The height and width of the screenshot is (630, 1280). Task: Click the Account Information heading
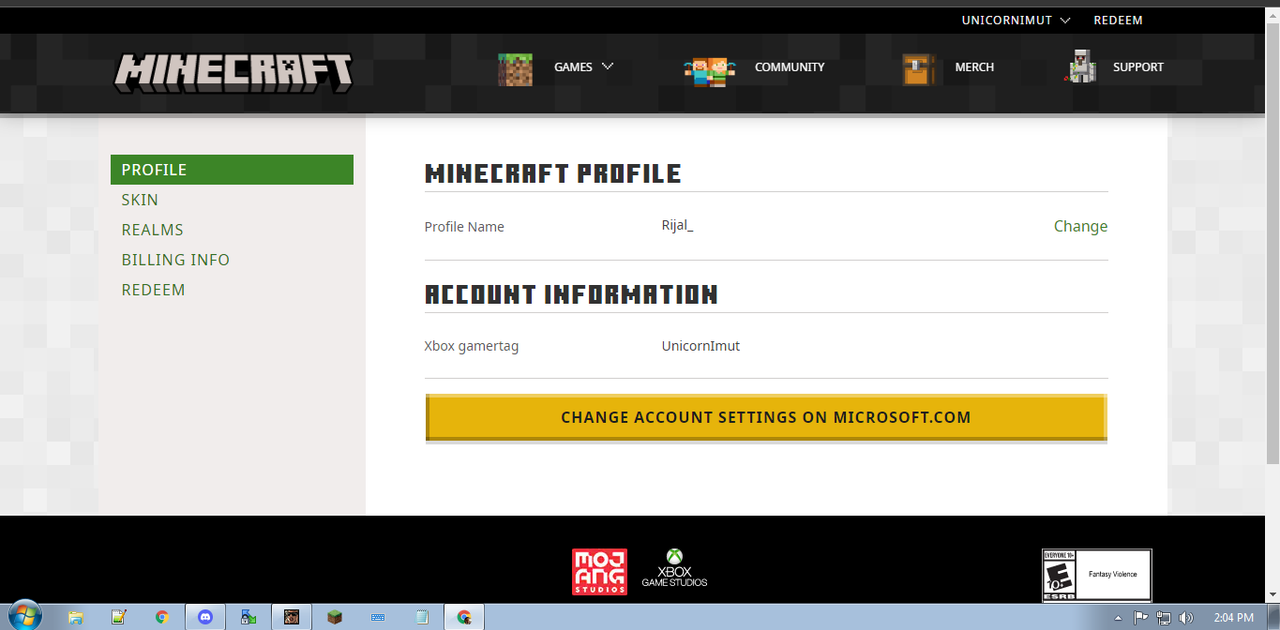point(571,295)
